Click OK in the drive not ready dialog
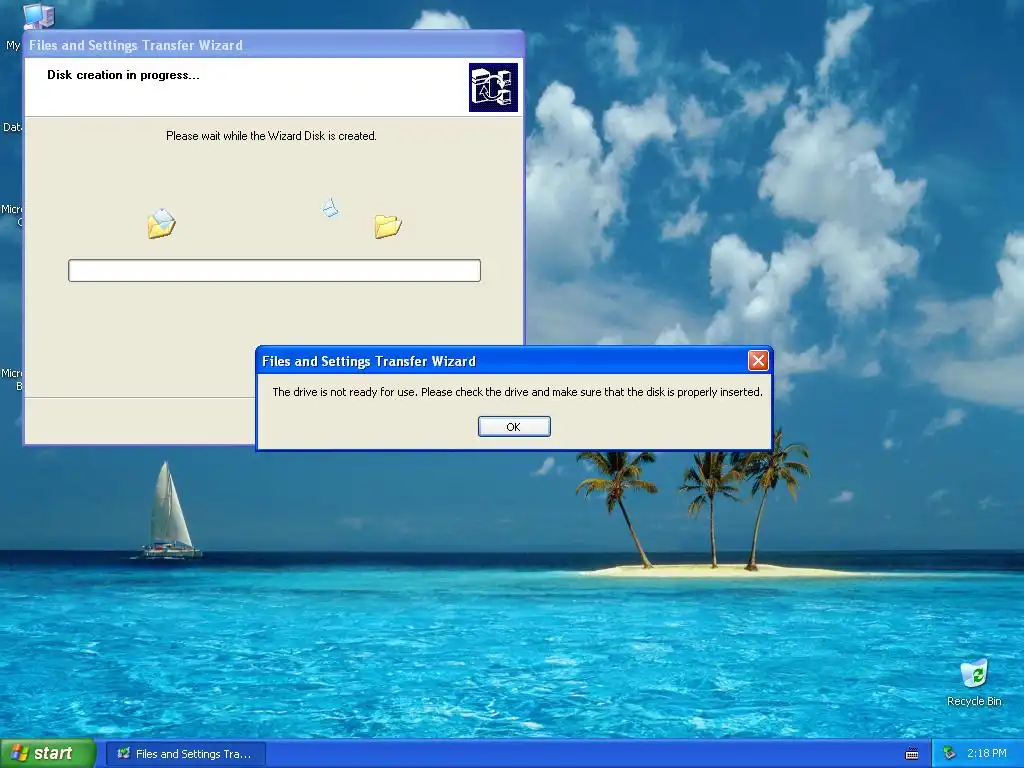1024x768 pixels. pyautogui.click(x=514, y=426)
